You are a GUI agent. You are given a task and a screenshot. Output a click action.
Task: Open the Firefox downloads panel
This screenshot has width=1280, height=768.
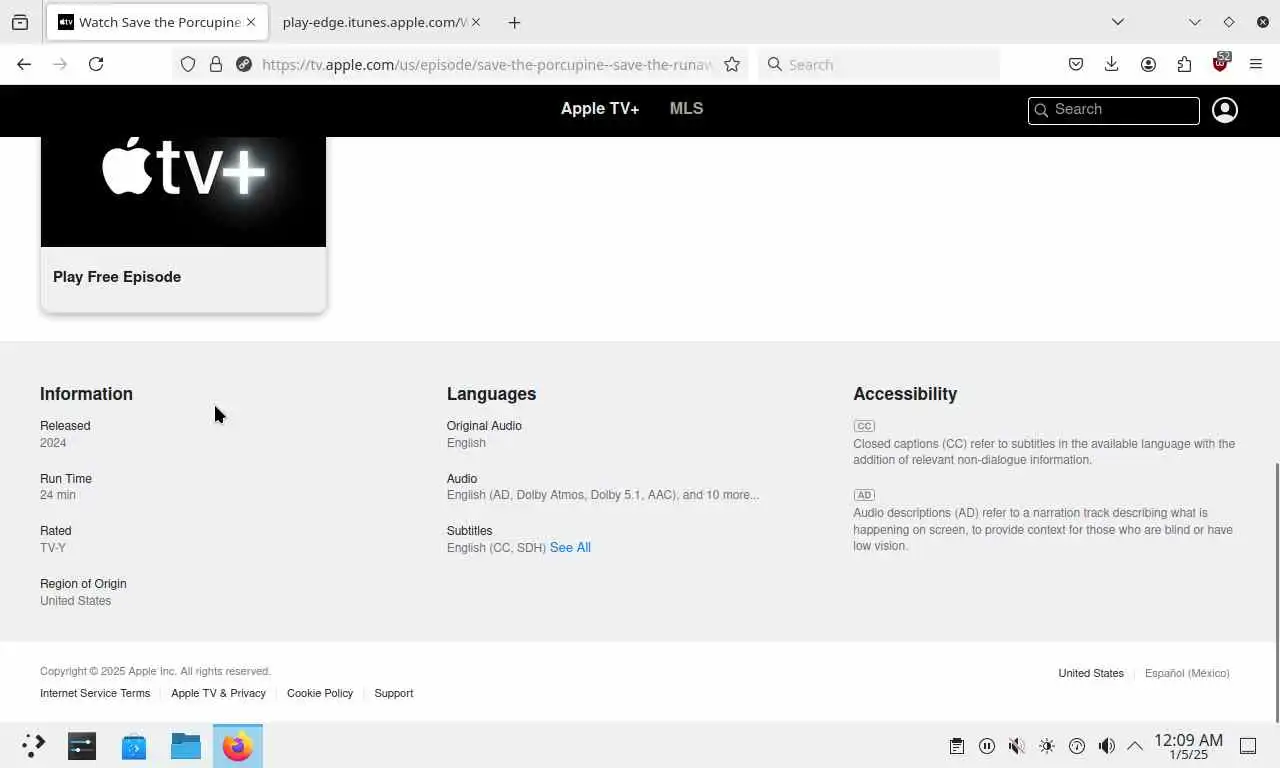pos(1112,64)
